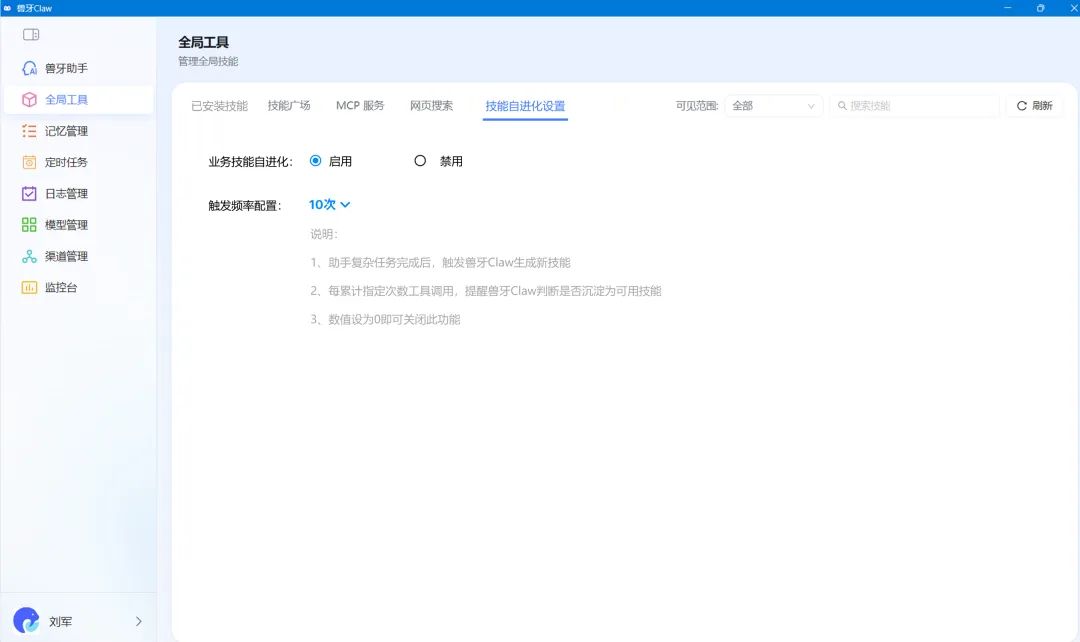Open 监控台 chart icon
This screenshot has width=1080, height=642.
click(x=29, y=287)
